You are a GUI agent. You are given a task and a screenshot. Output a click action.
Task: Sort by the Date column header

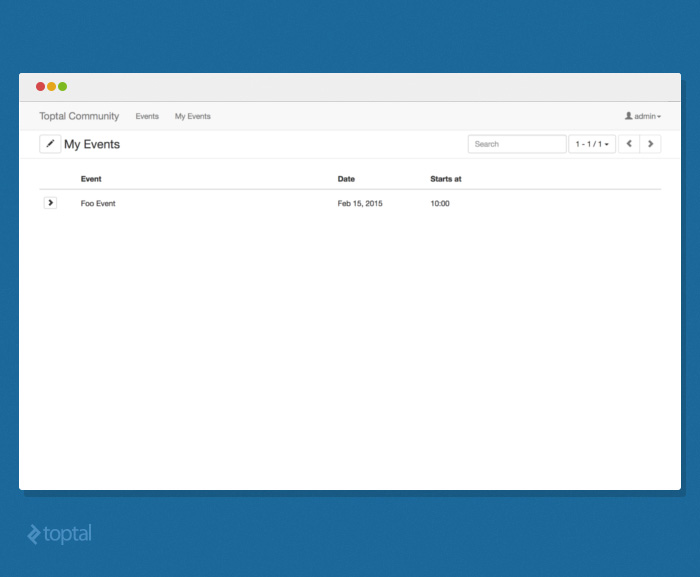(346, 179)
